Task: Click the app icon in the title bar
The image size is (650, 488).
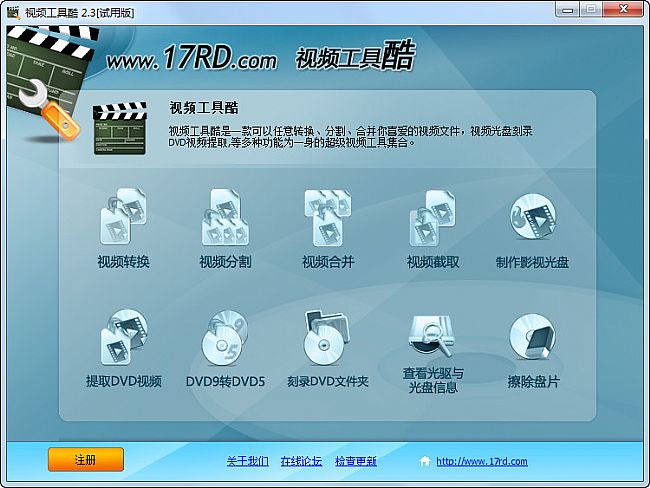Action: pyautogui.click(x=13, y=12)
